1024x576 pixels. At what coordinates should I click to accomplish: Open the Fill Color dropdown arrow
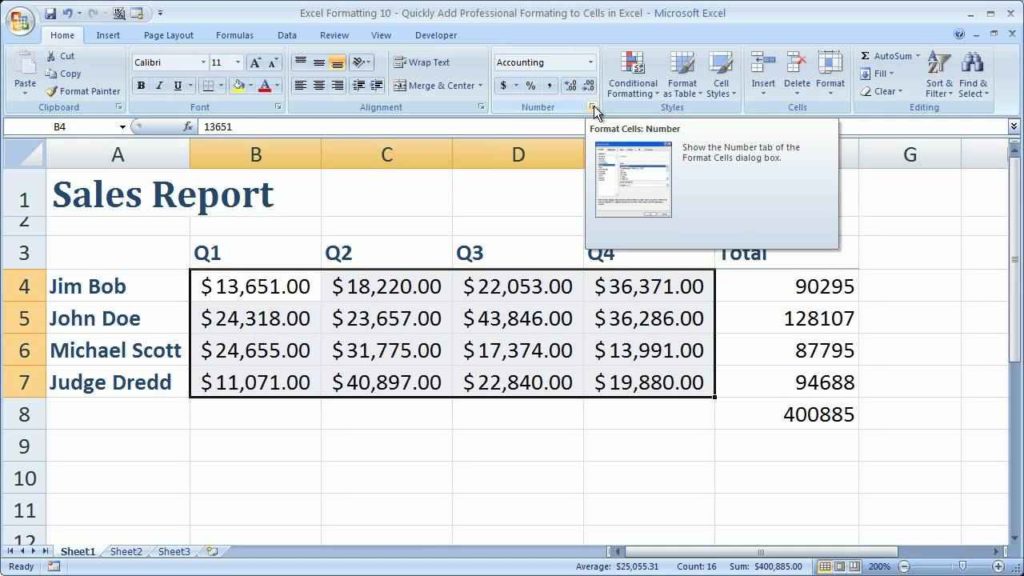pyautogui.click(x=252, y=84)
